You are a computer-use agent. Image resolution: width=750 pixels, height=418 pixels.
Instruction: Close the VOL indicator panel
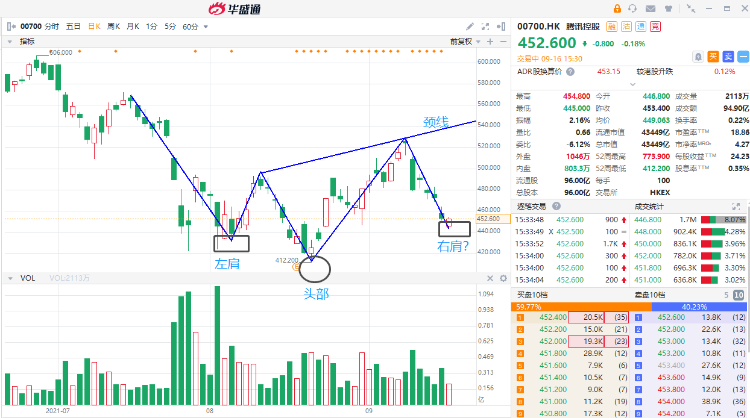(x=490, y=278)
